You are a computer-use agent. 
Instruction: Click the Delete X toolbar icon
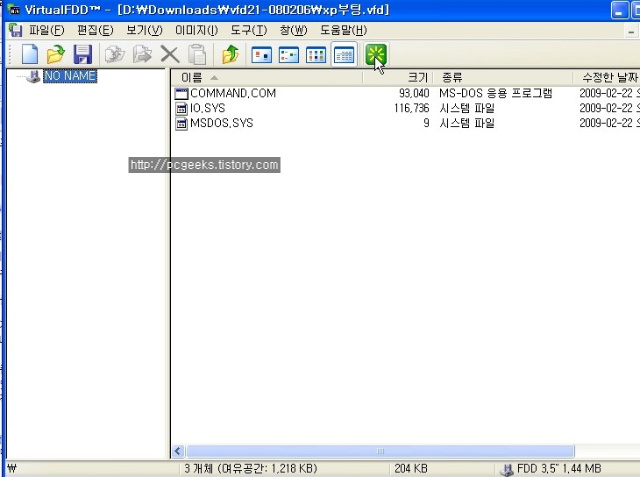(x=169, y=54)
